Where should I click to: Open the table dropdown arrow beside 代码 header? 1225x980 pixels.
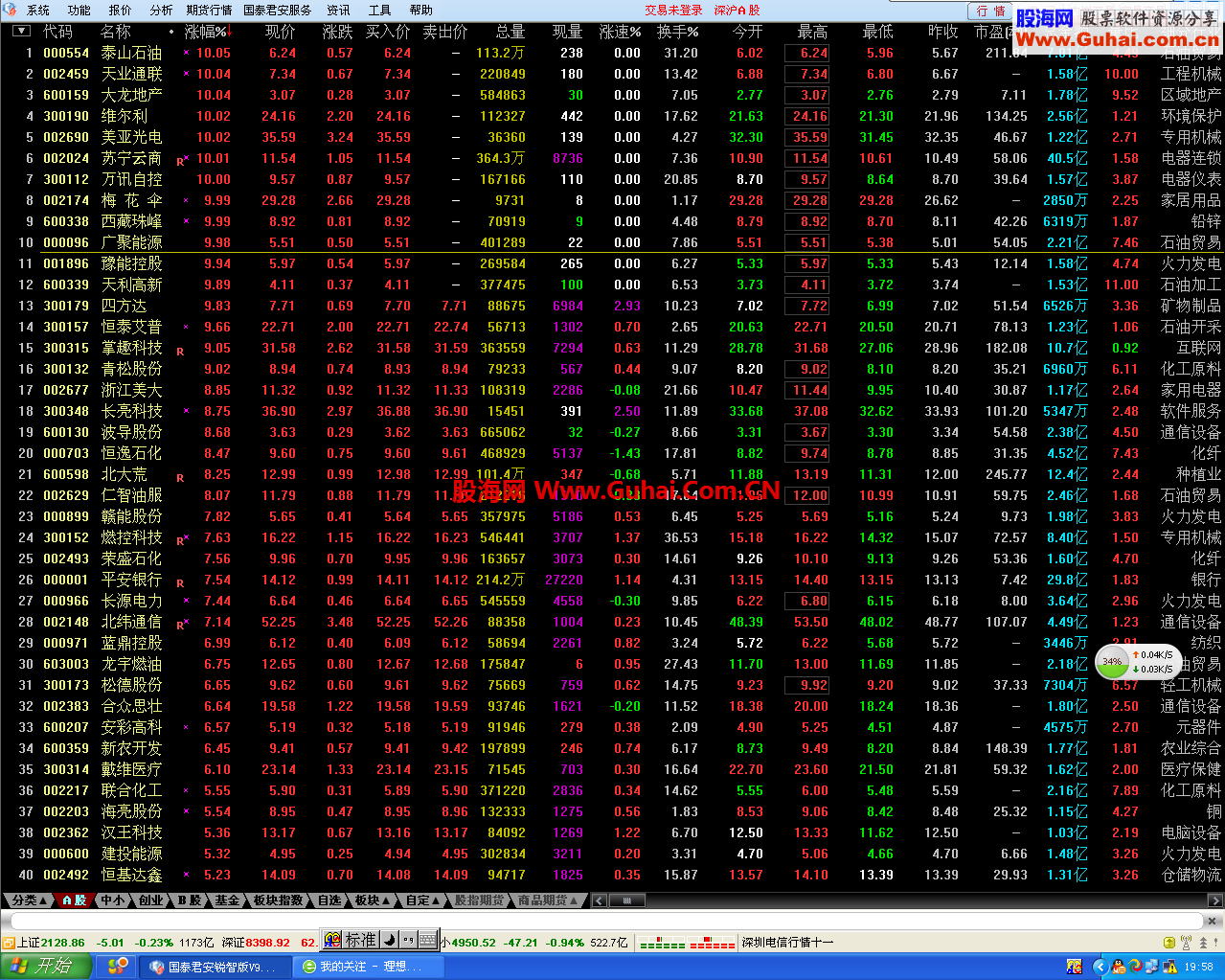(x=21, y=32)
